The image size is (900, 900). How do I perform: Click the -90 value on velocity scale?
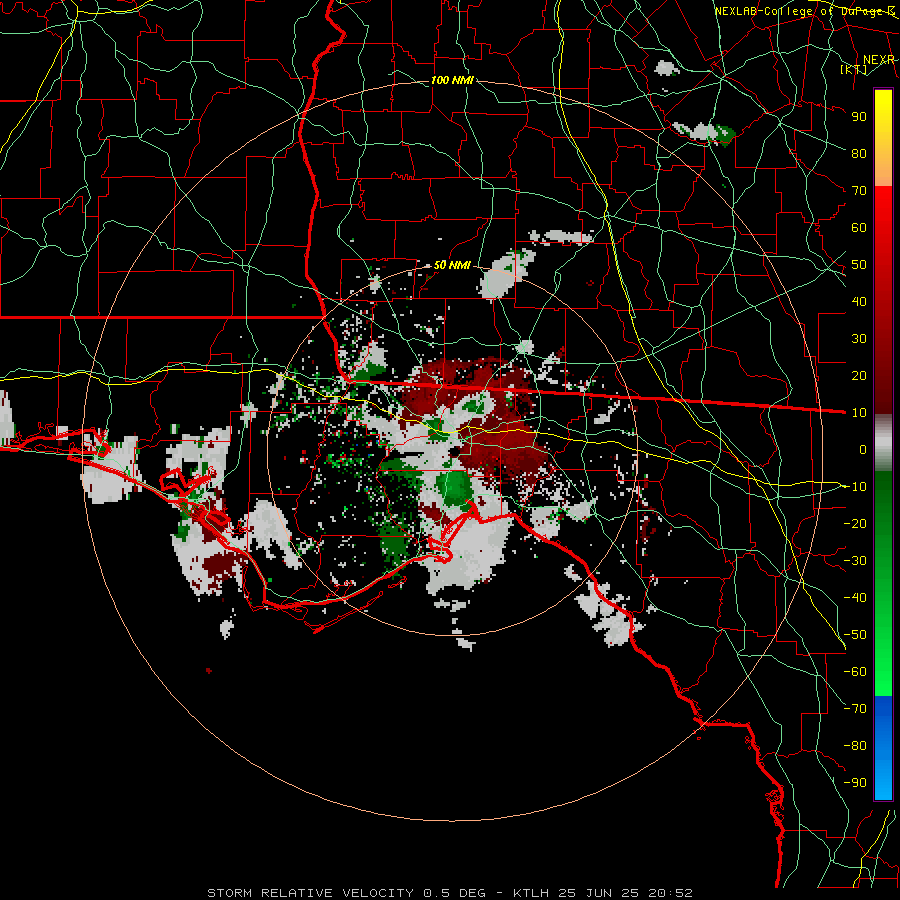click(x=855, y=783)
